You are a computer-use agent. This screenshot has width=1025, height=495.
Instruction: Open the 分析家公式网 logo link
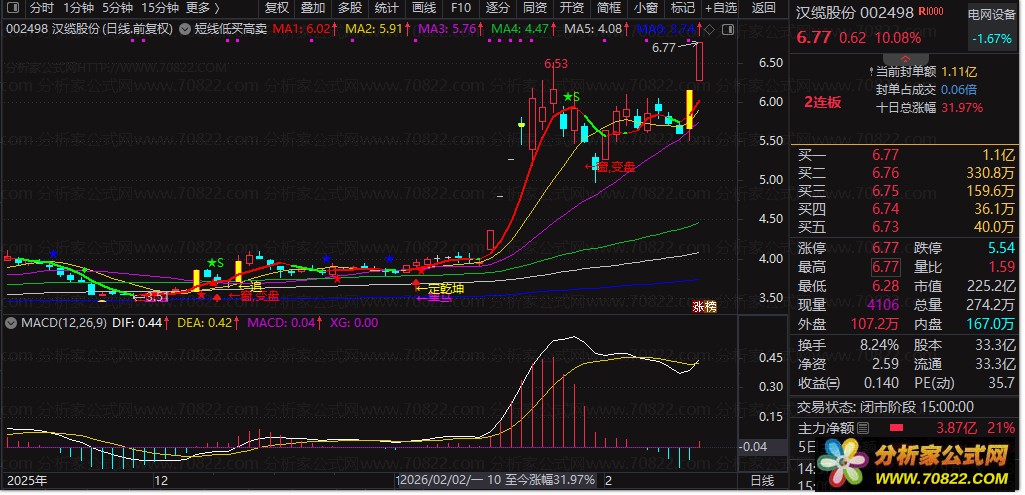click(x=915, y=464)
